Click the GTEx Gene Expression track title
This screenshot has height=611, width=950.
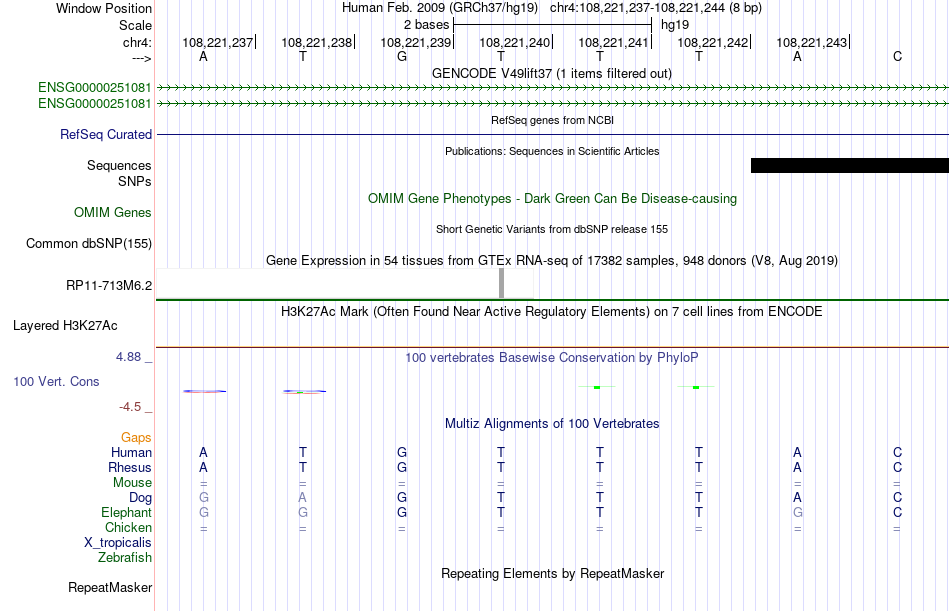[552, 261]
